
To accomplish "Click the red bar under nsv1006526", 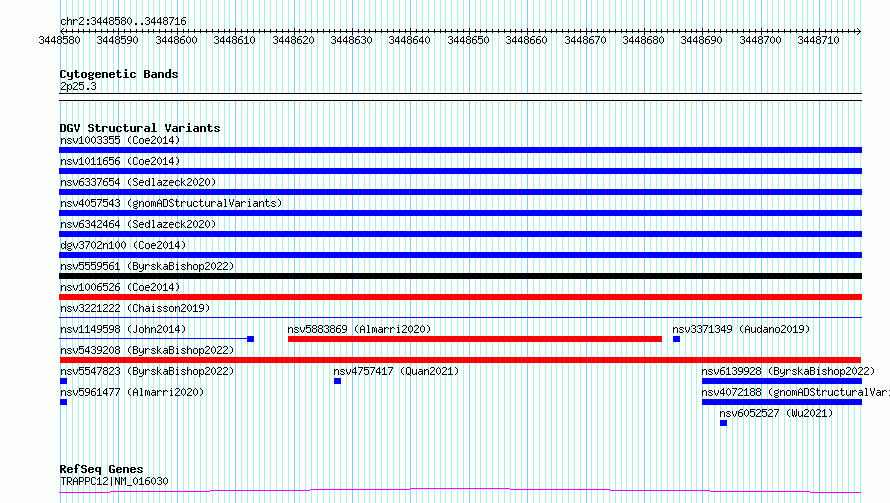I will tap(460, 297).
